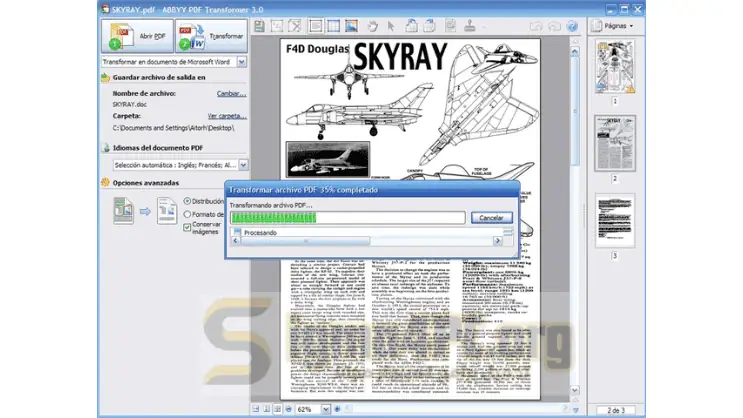Click the zoom in circle icon
Viewport: 743px width, 418px height.
click(x=337, y=409)
